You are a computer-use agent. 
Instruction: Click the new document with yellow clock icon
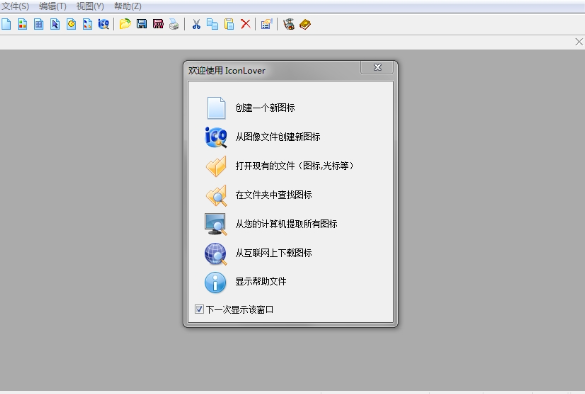71,24
